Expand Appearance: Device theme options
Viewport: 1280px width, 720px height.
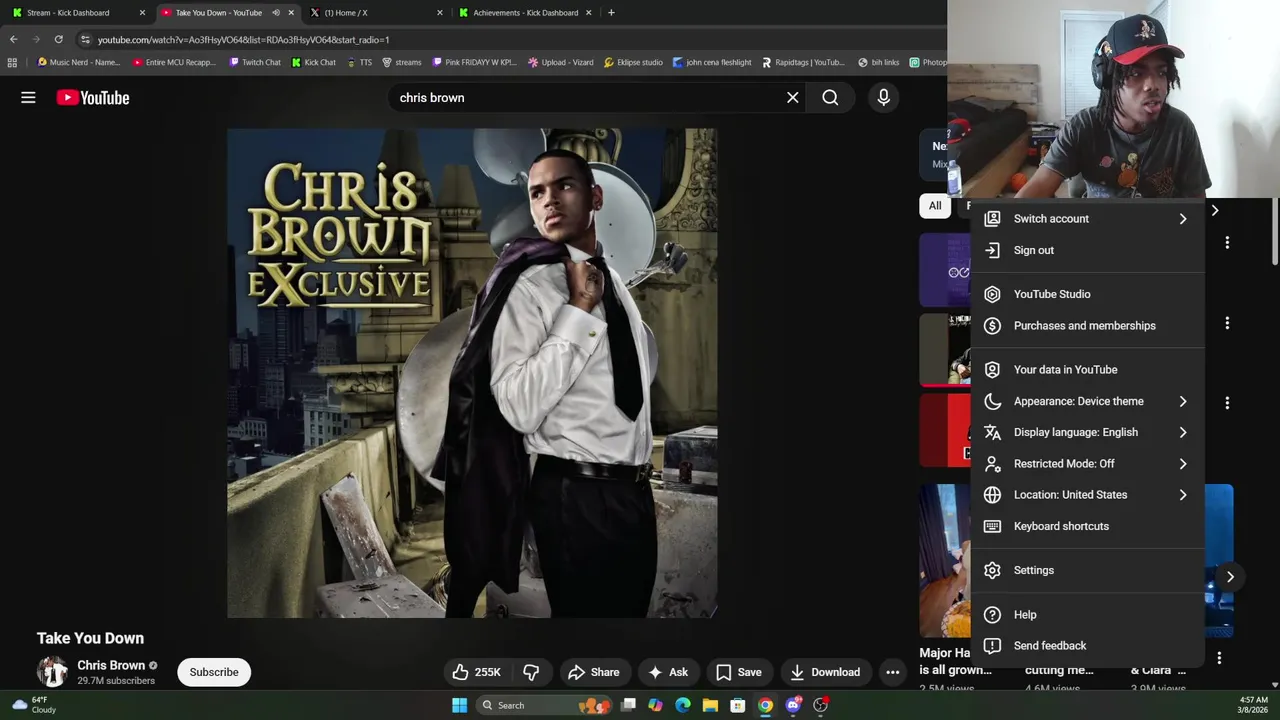click(x=1087, y=401)
